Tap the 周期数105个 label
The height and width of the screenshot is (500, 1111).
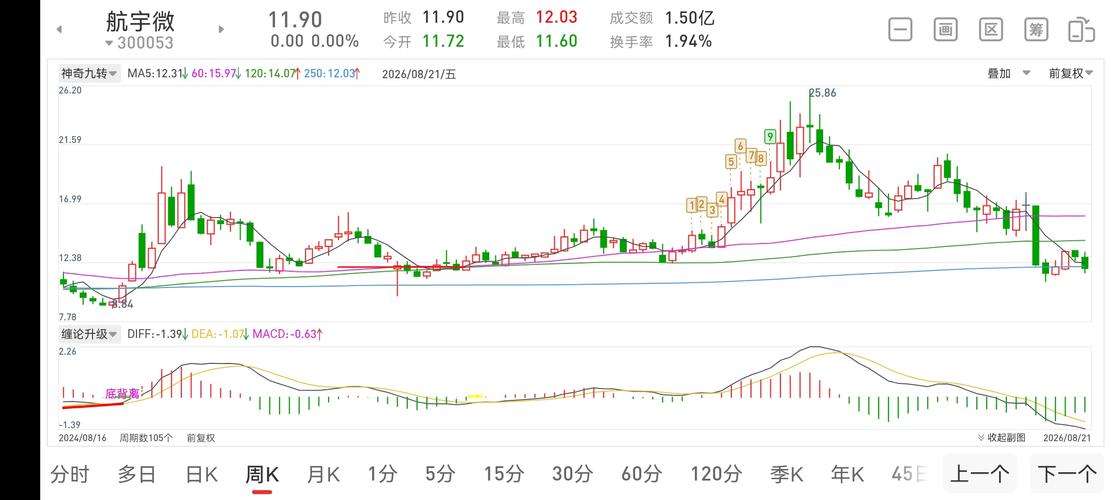146,438
